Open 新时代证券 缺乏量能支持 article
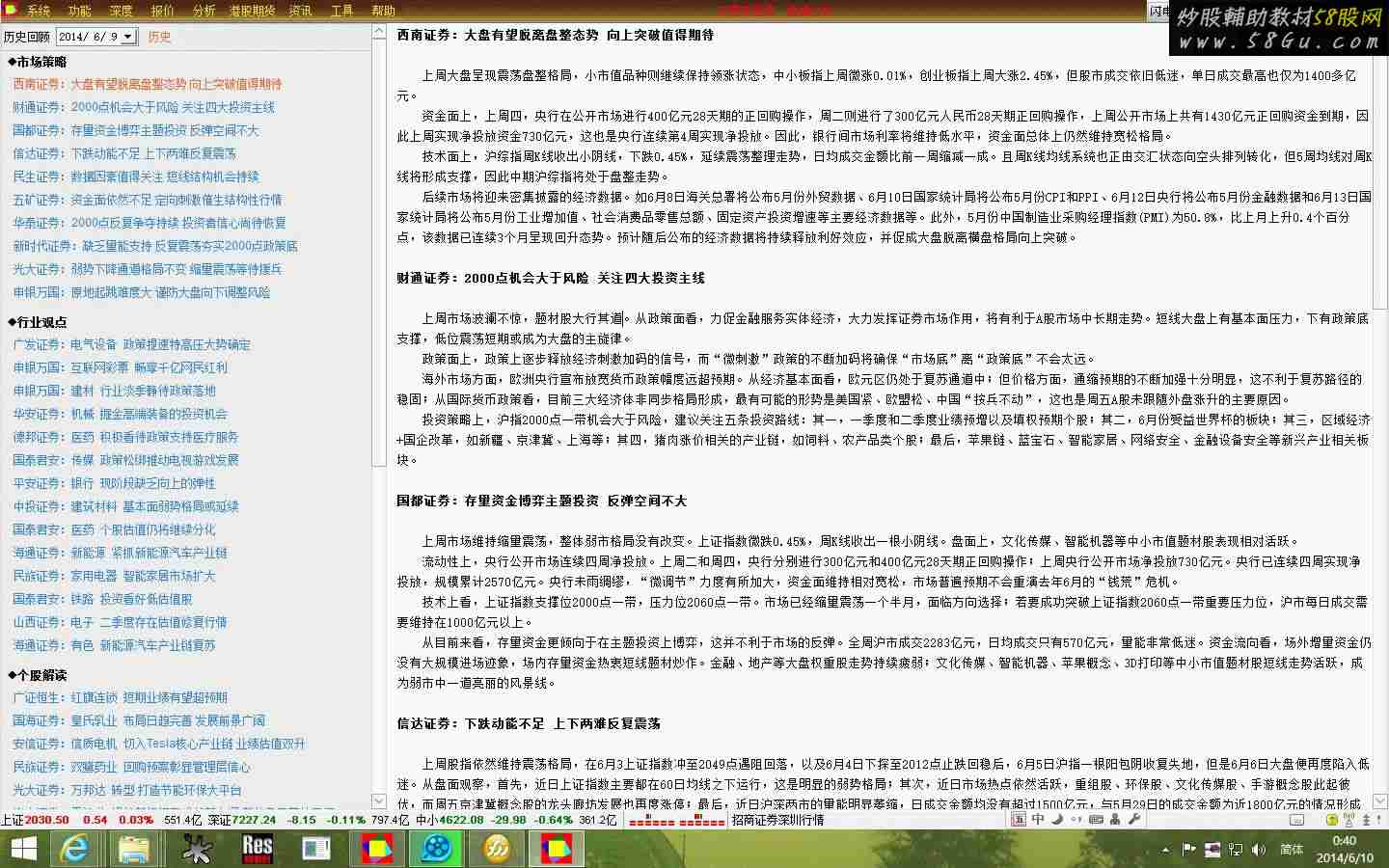 point(155,246)
